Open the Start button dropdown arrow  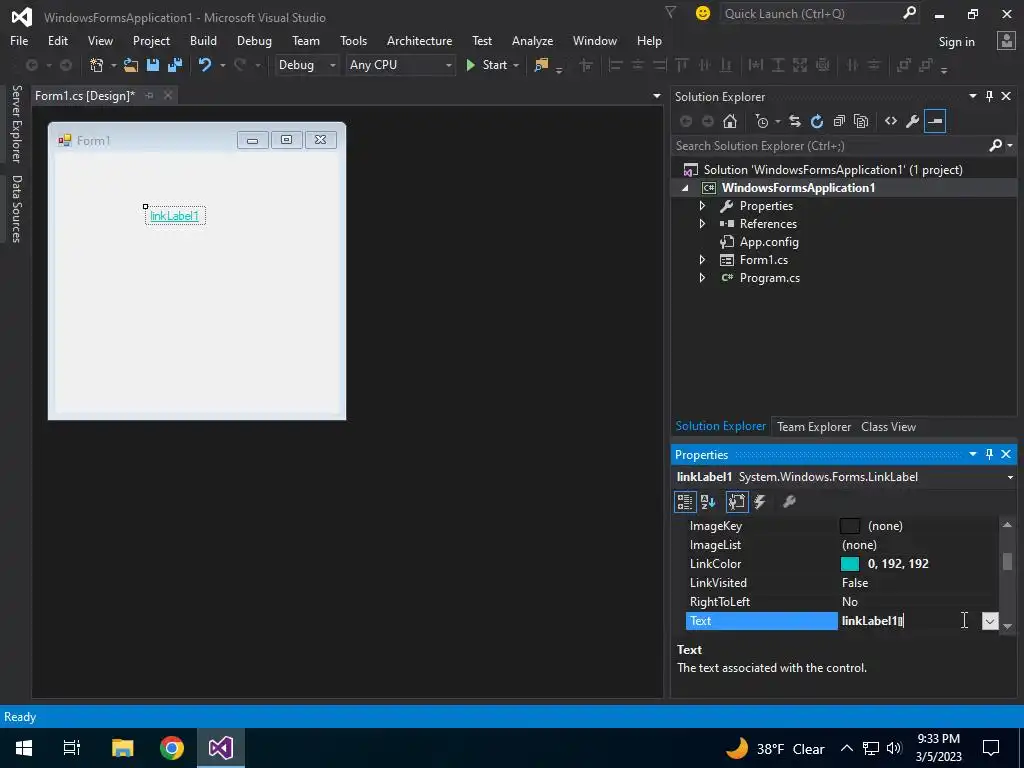coord(516,65)
